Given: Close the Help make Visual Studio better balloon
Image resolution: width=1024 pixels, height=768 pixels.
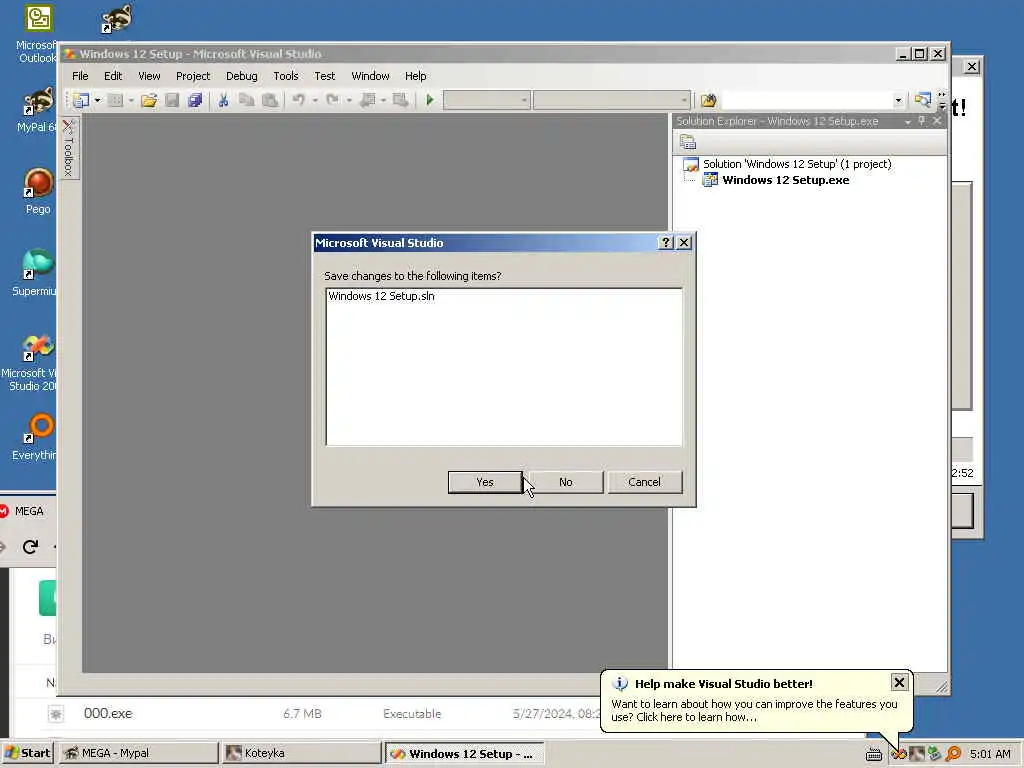Looking at the screenshot, I should click(x=899, y=682).
